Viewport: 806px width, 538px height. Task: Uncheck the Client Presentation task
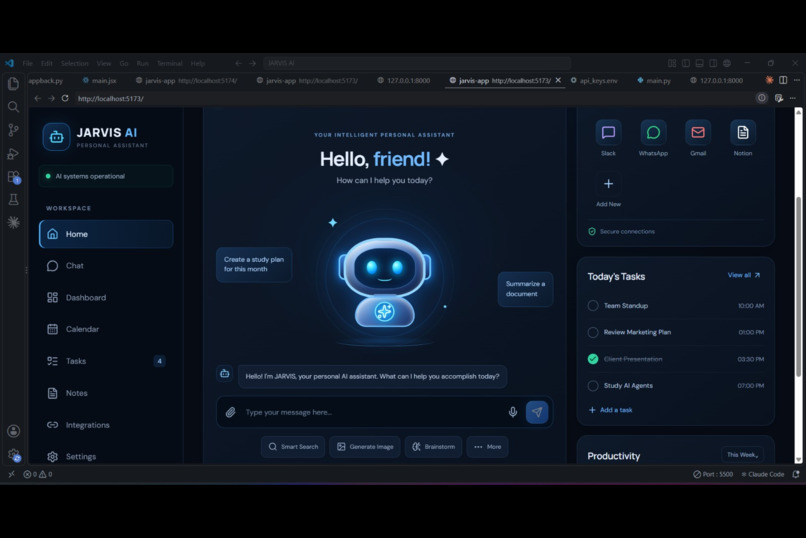[593, 359]
